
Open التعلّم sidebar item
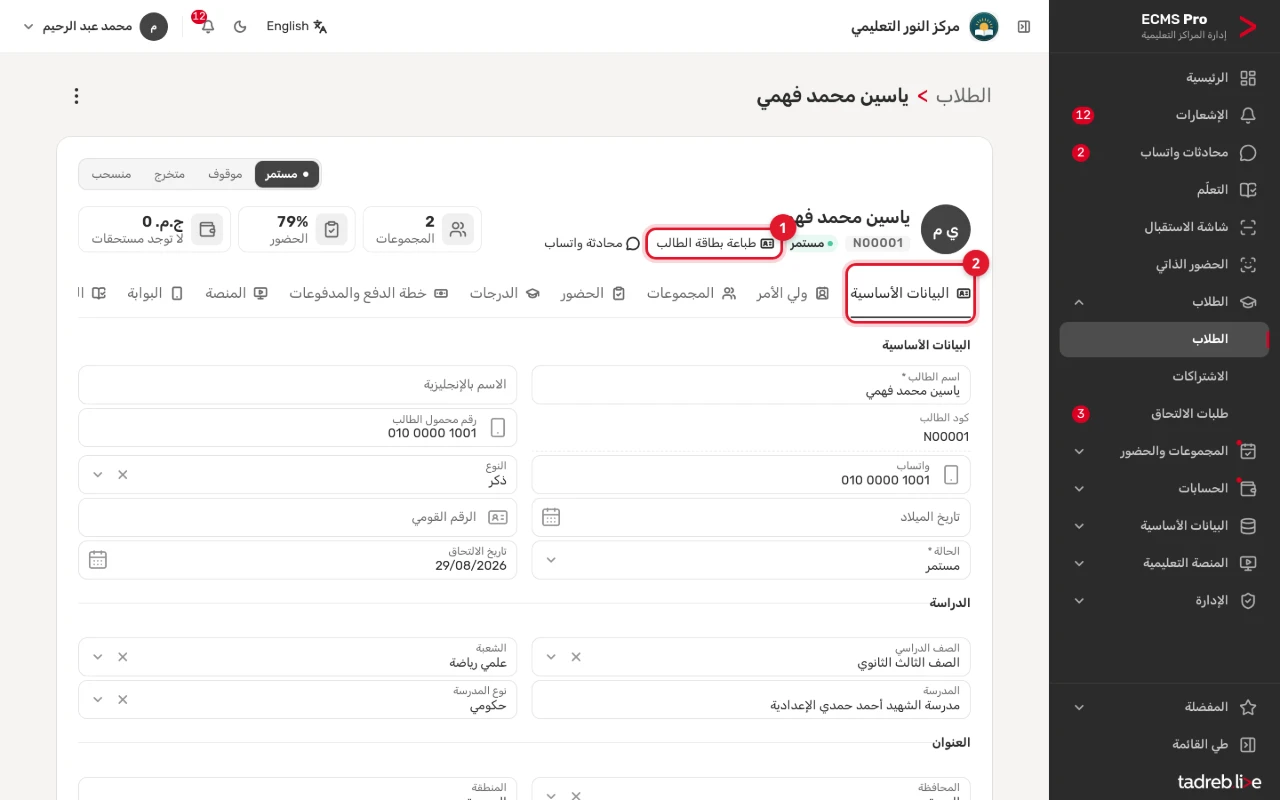coord(1164,190)
